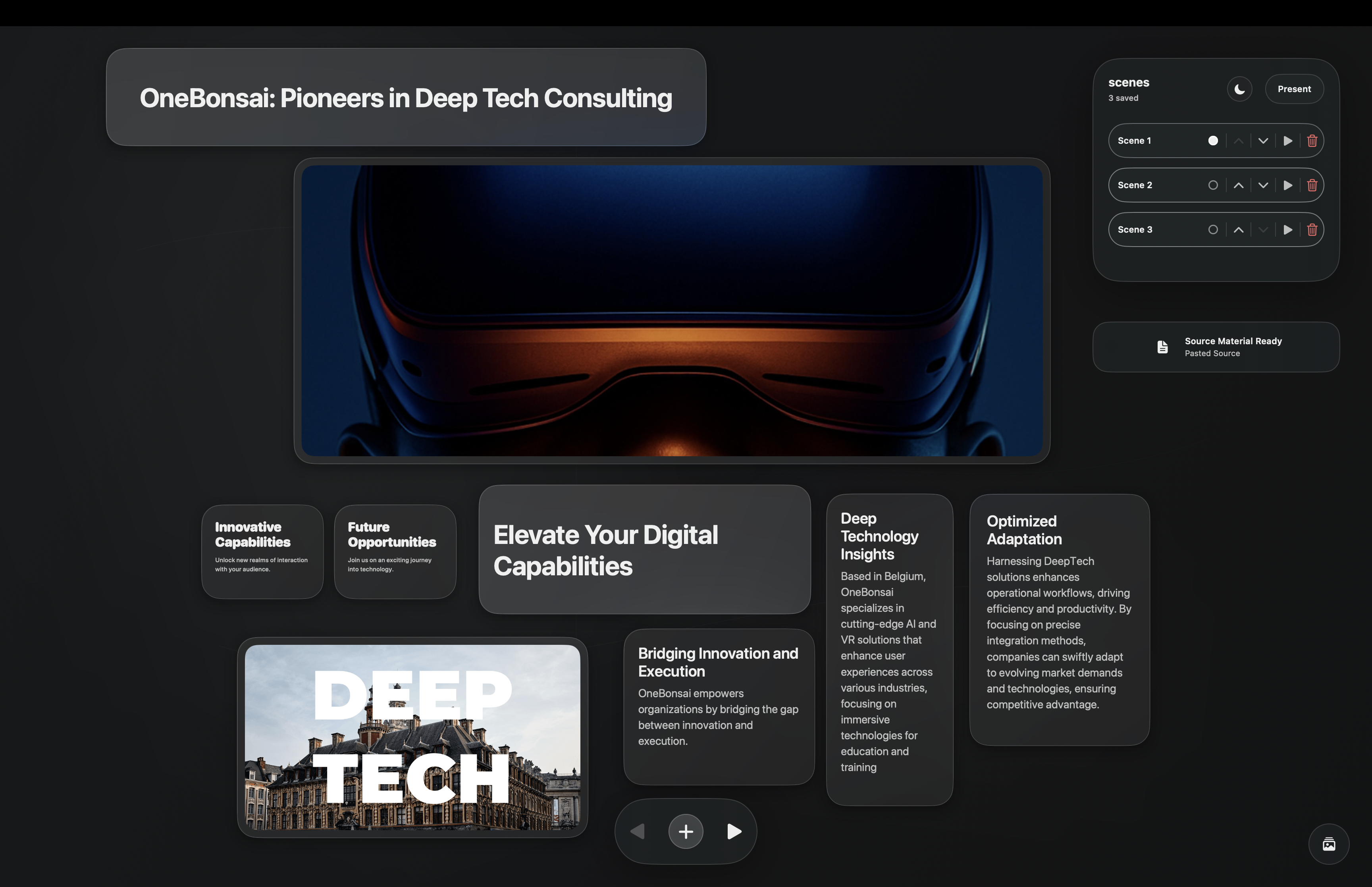The width and height of the screenshot is (1372, 887).
Task: Toggle dark mode with the moon icon
Action: point(1239,89)
